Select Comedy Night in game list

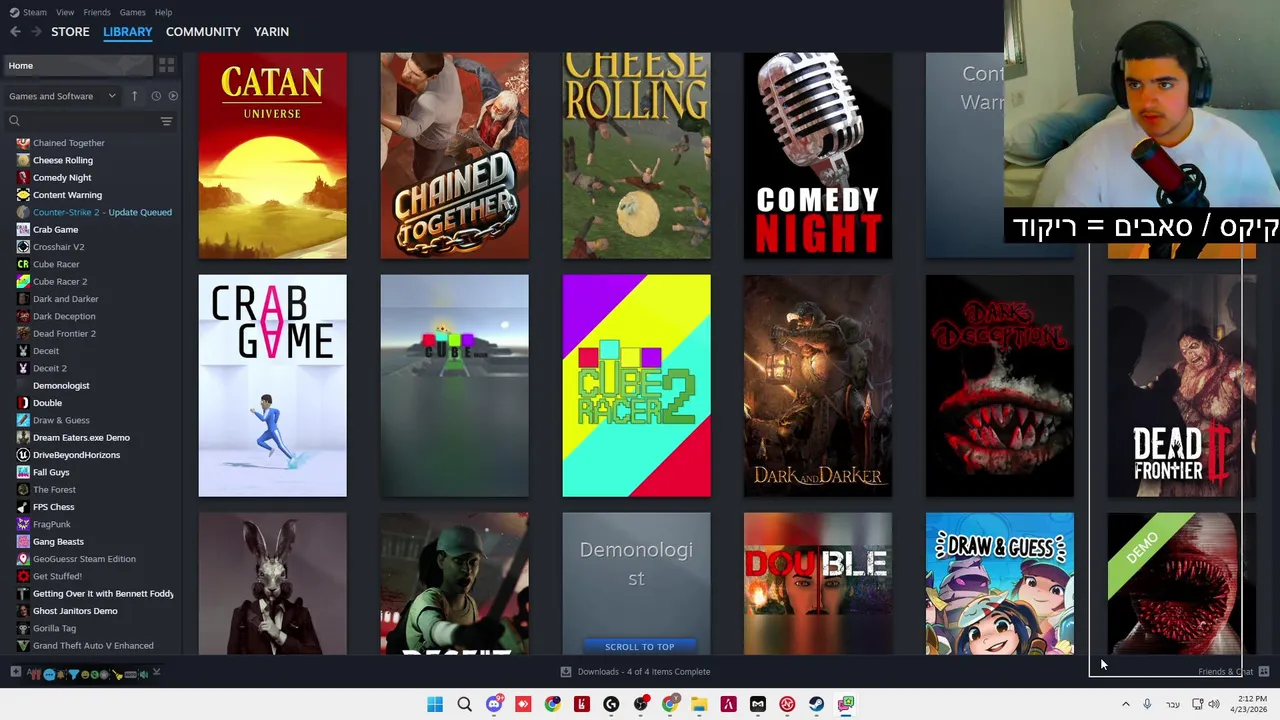pos(61,178)
